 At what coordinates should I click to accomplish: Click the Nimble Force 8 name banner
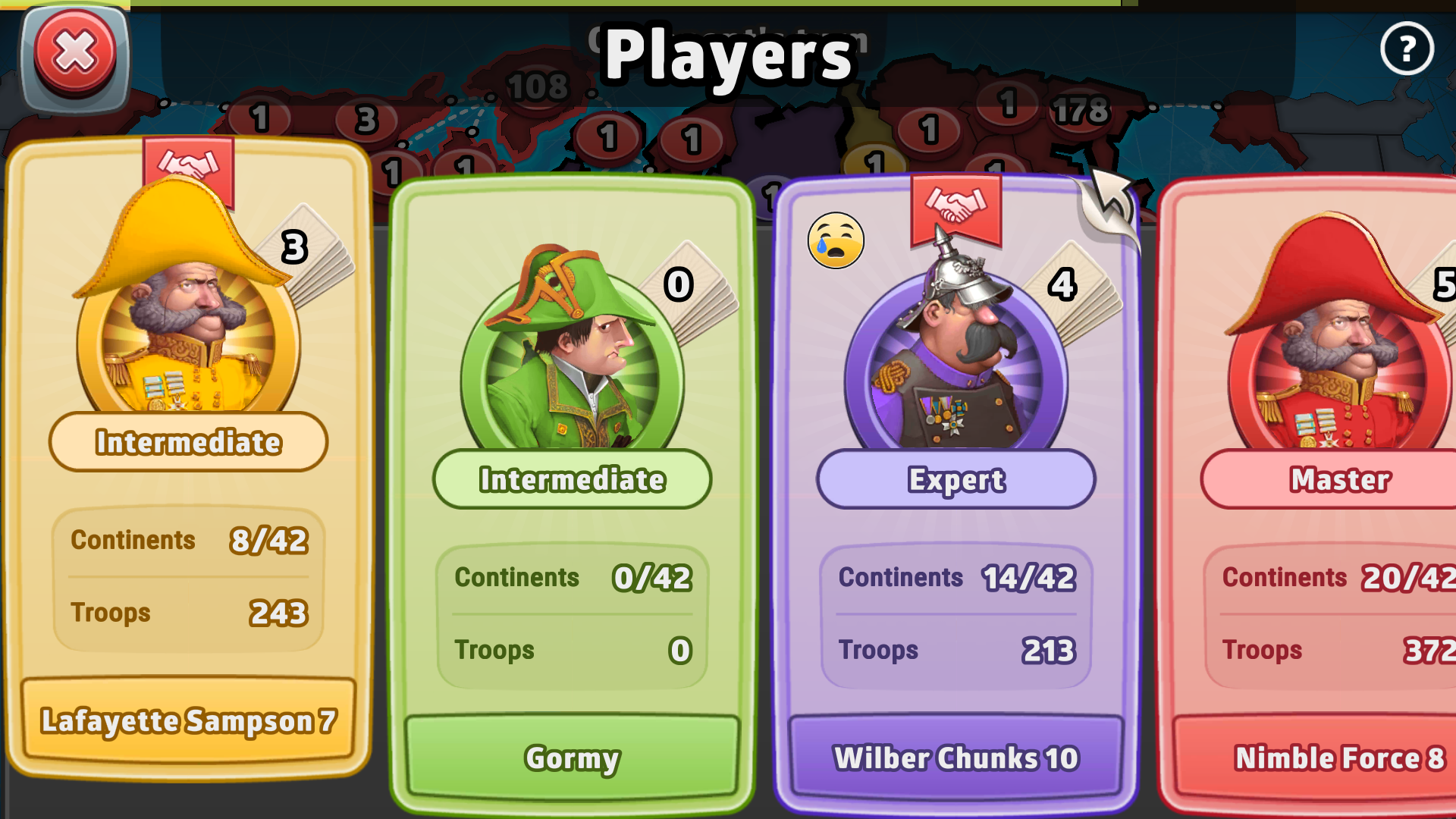pyautogui.click(x=1339, y=758)
